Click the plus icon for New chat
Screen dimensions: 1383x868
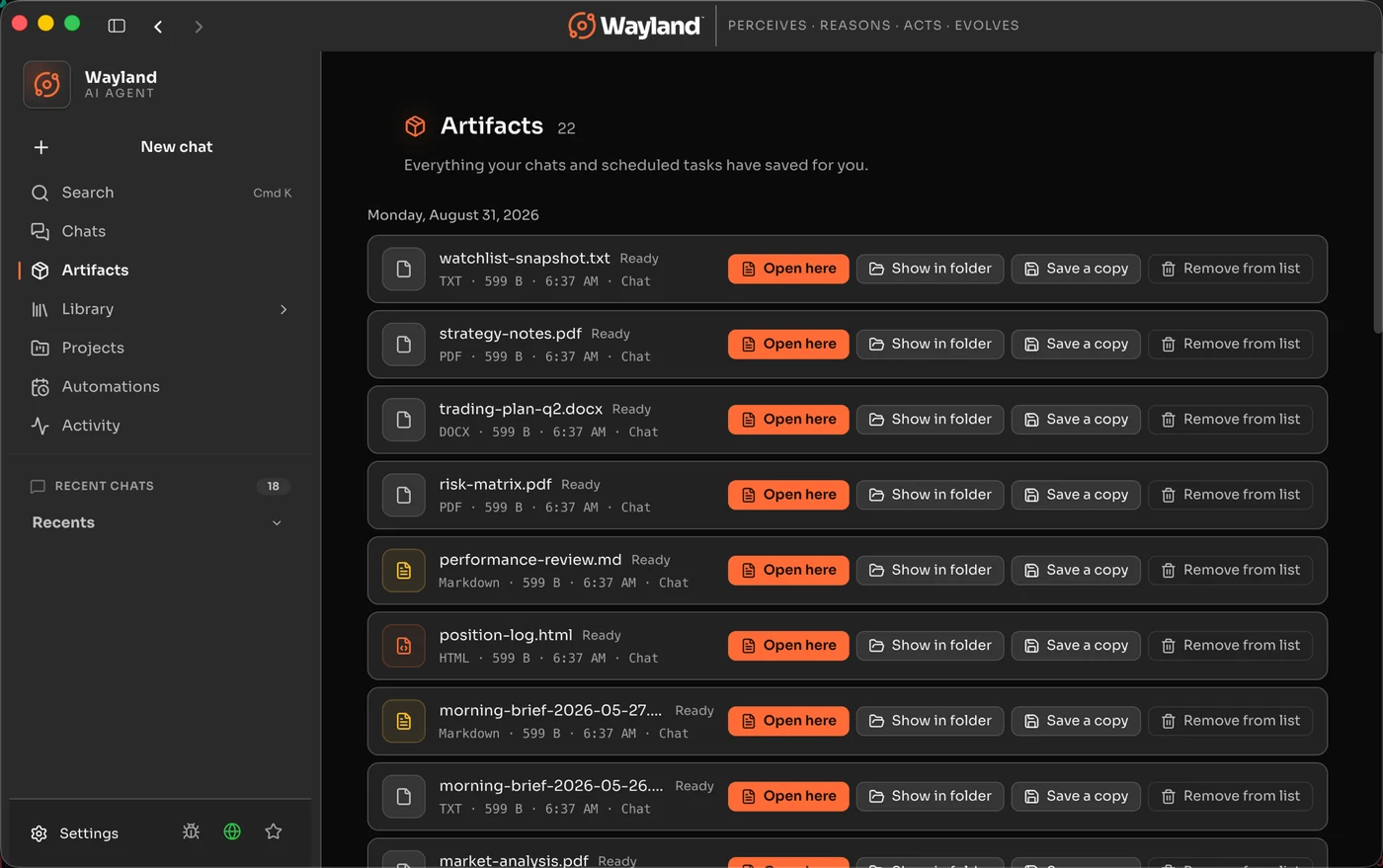pyautogui.click(x=41, y=147)
